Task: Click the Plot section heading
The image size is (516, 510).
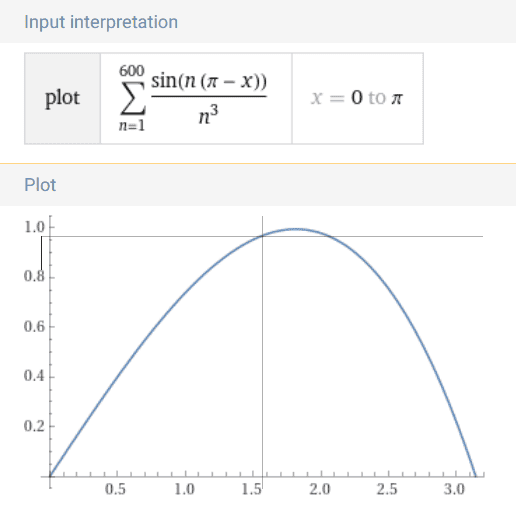Action: pos(40,185)
